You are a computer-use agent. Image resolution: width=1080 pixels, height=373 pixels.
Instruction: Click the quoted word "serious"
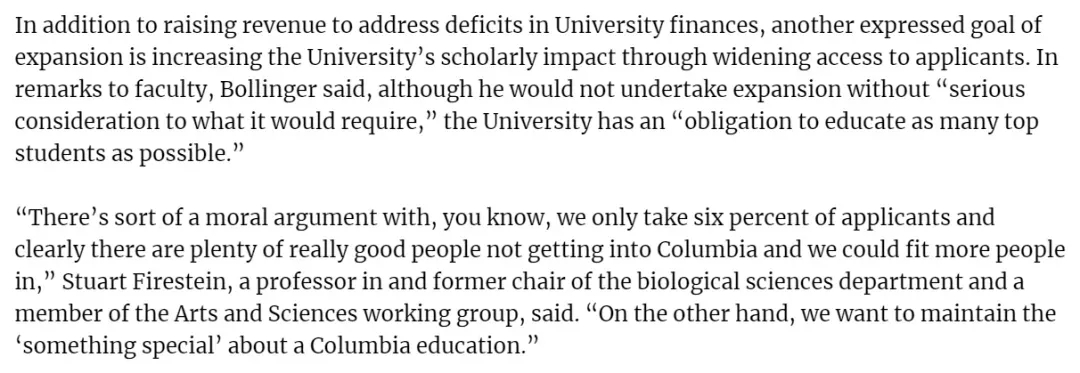coord(977,91)
